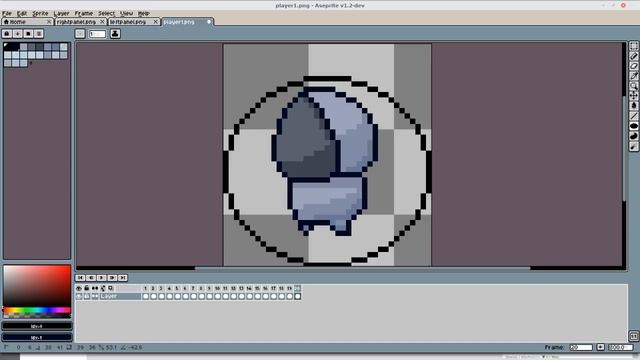Select the Blur tool
This screenshot has height=360, width=640.
point(633,147)
